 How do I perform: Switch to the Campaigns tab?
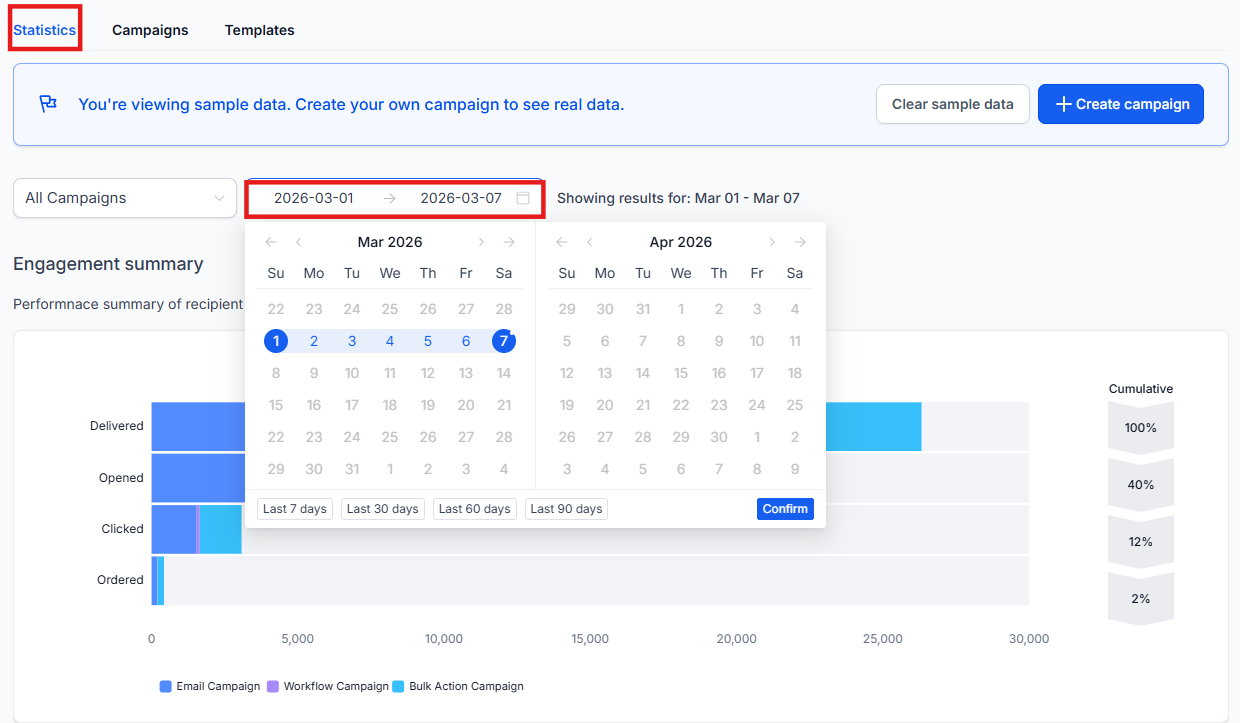point(150,30)
